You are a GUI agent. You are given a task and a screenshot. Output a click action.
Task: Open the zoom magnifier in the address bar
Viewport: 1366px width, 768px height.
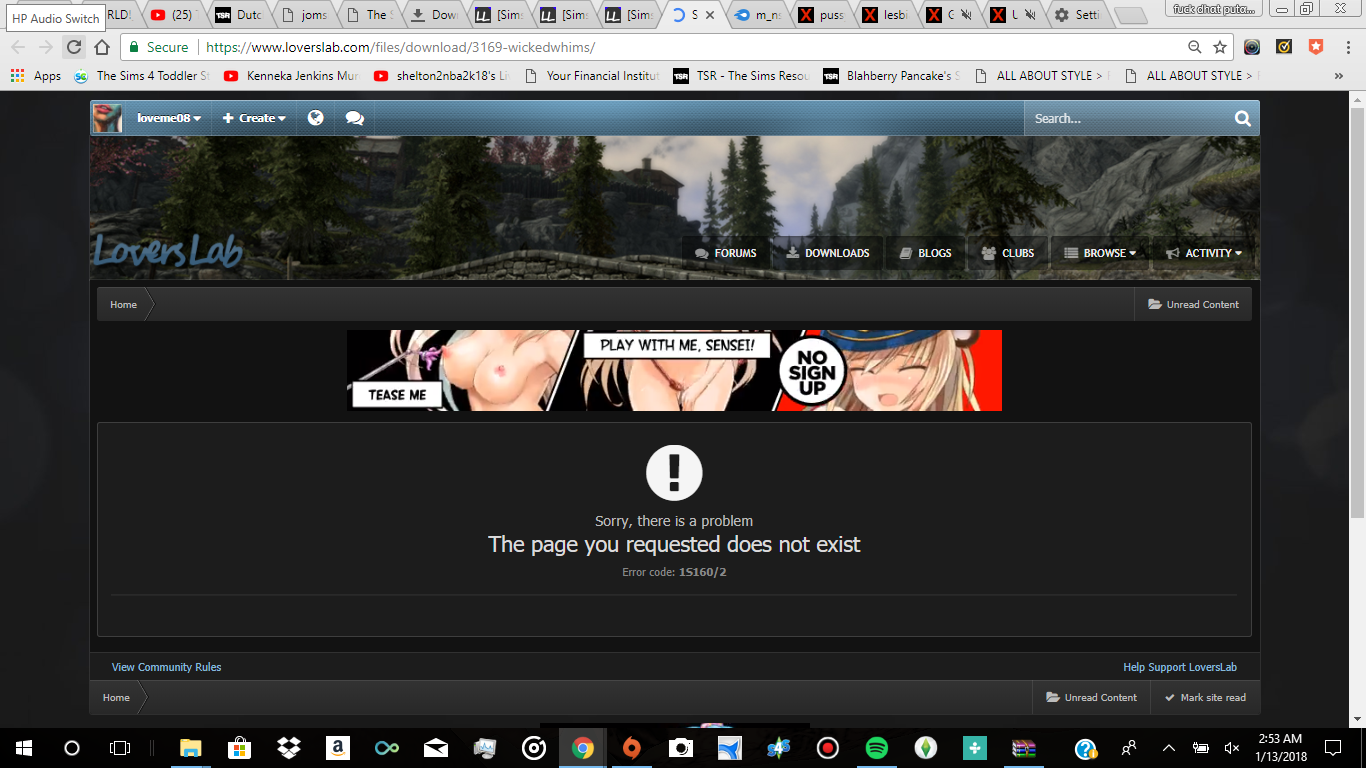(1195, 47)
